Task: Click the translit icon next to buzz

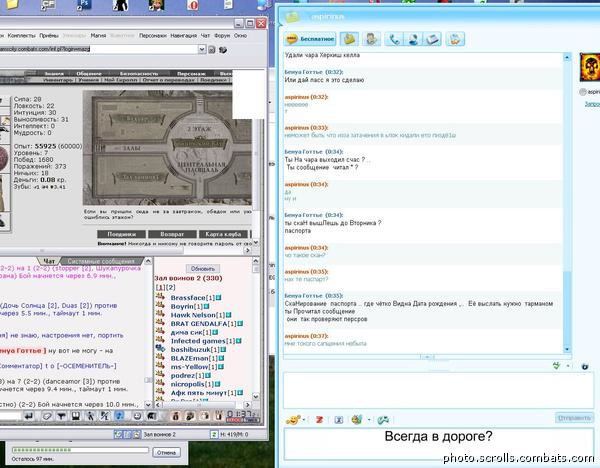Action: coord(339,420)
